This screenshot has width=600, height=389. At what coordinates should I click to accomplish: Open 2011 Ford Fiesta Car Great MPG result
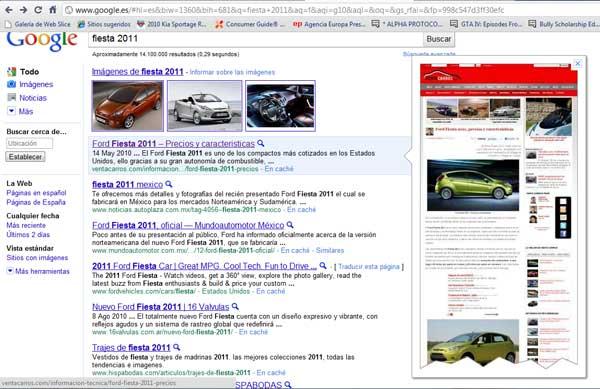click(204, 266)
